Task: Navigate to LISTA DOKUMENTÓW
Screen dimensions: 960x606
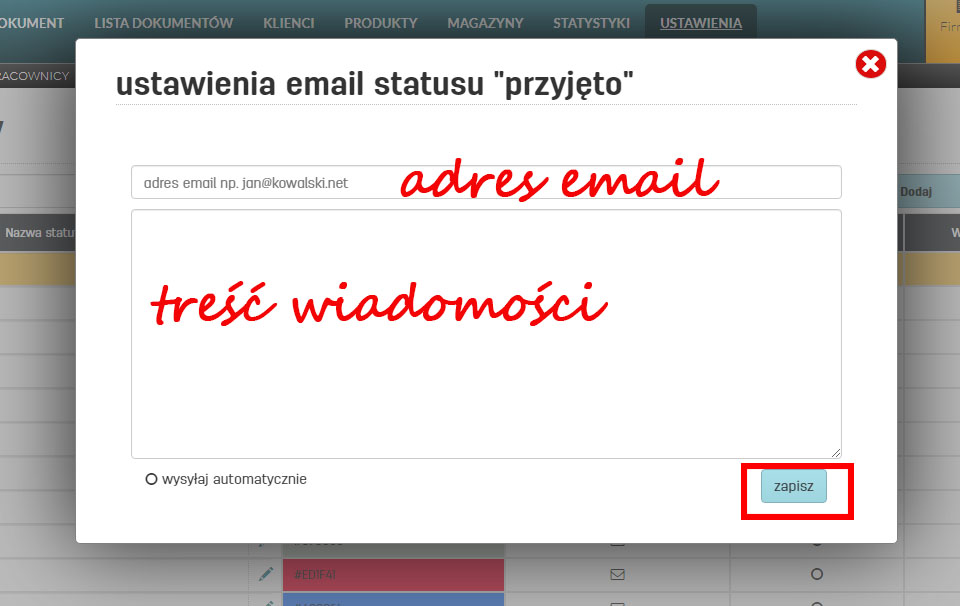Action: coord(162,21)
